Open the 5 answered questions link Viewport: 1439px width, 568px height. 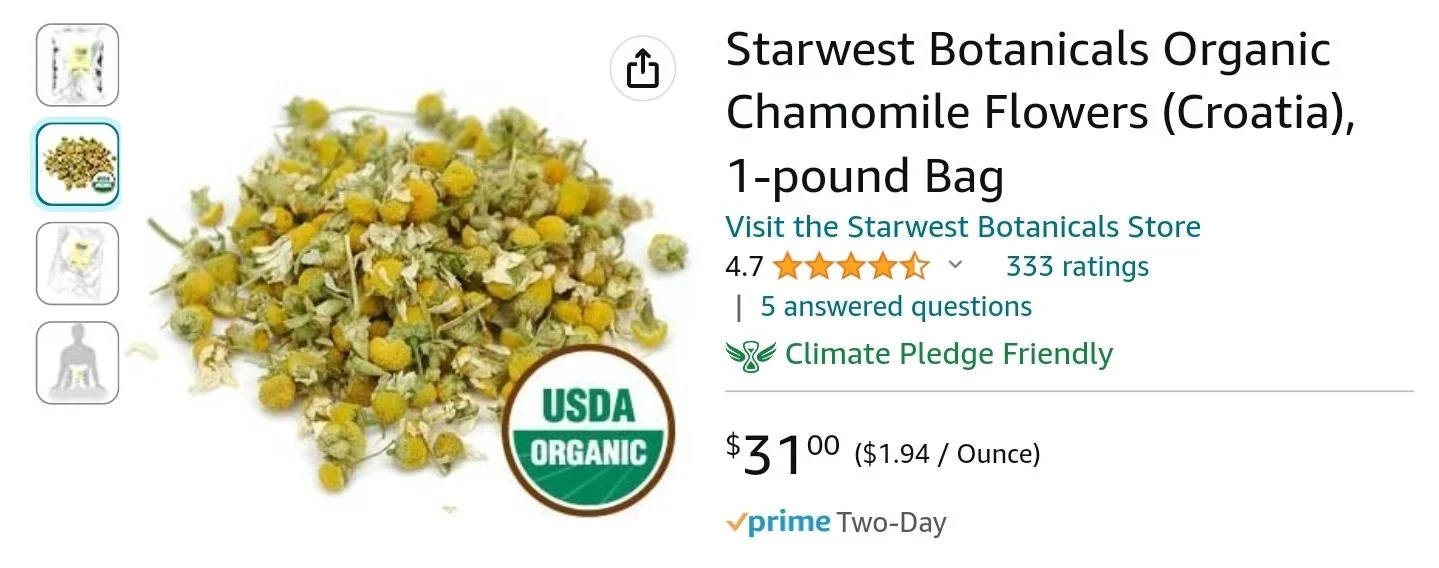[x=896, y=306]
